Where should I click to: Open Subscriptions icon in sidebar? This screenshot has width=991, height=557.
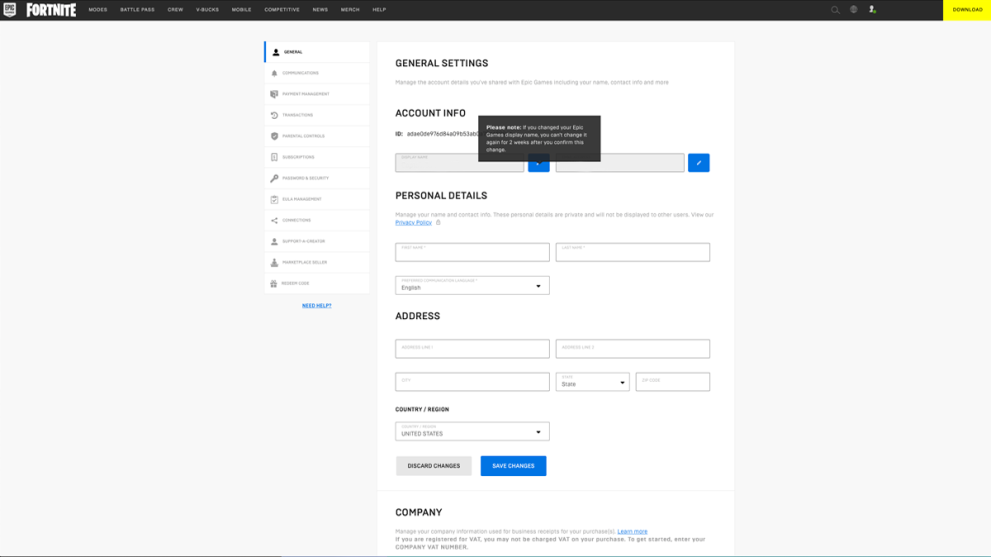click(274, 157)
